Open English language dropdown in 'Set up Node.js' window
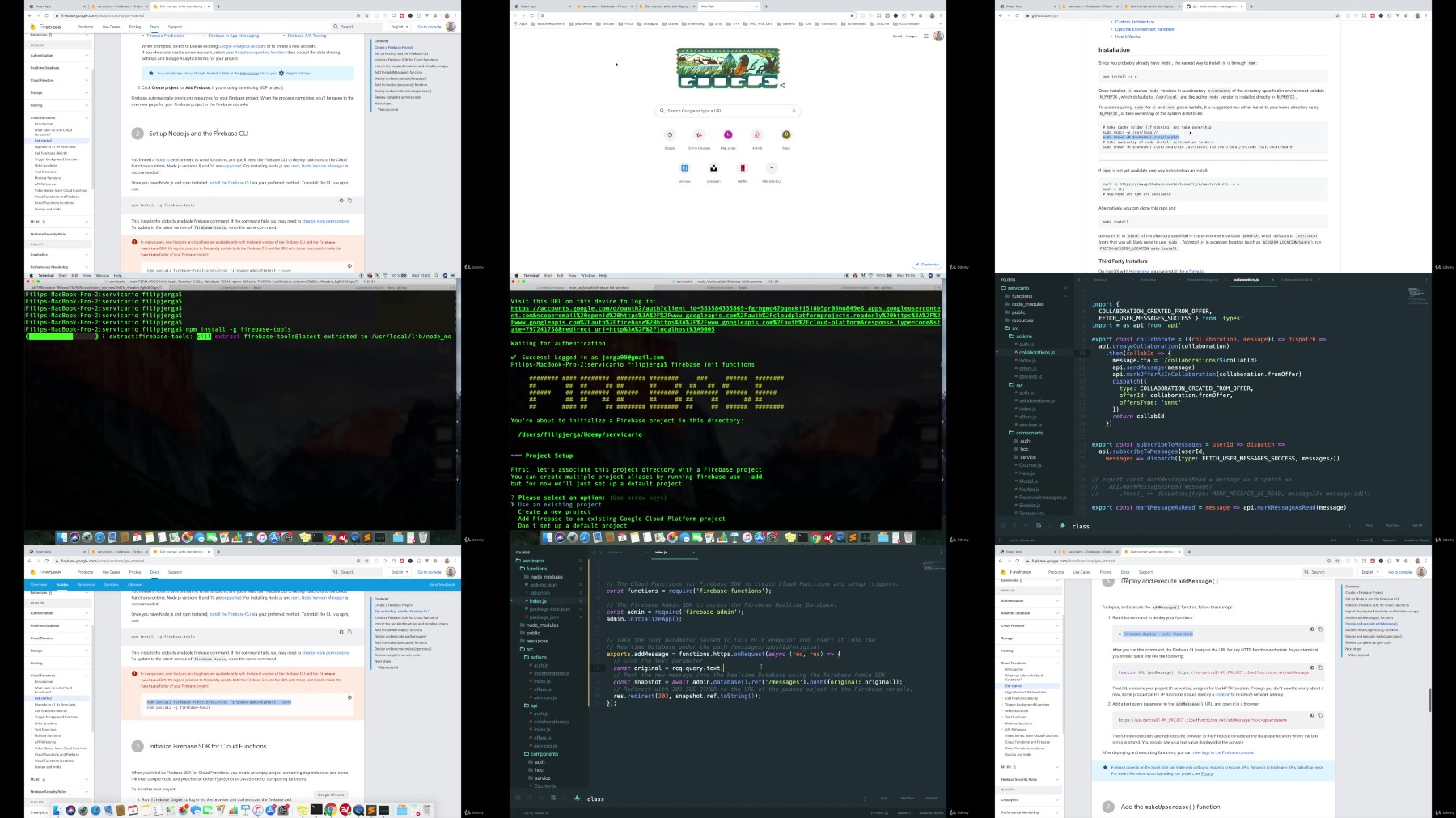Viewport: 1456px width, 818px height. pos(398,27)
